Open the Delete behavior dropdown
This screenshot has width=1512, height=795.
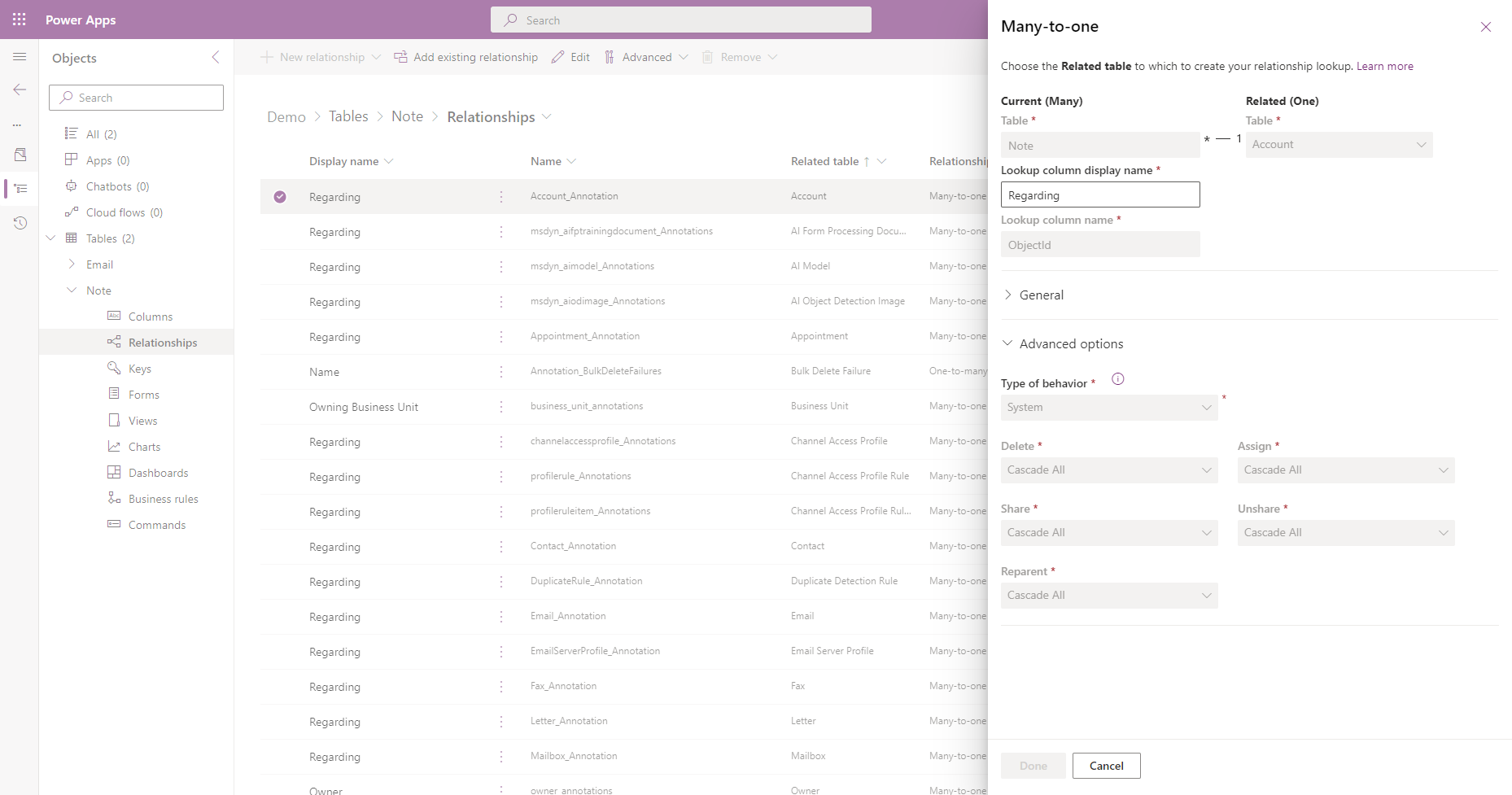1109,470
